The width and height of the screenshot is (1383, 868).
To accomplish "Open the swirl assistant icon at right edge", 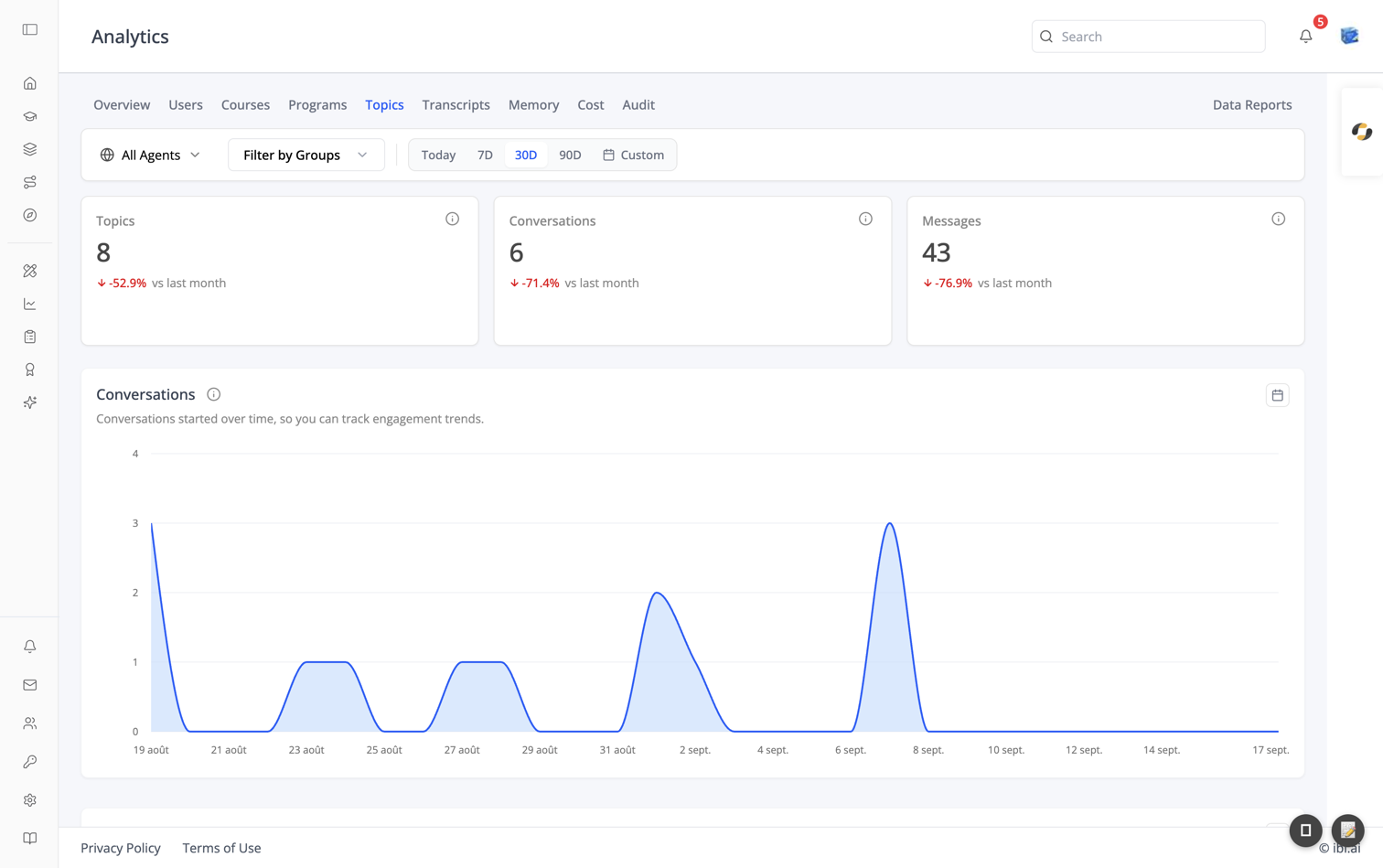I will click(1362, 132).
